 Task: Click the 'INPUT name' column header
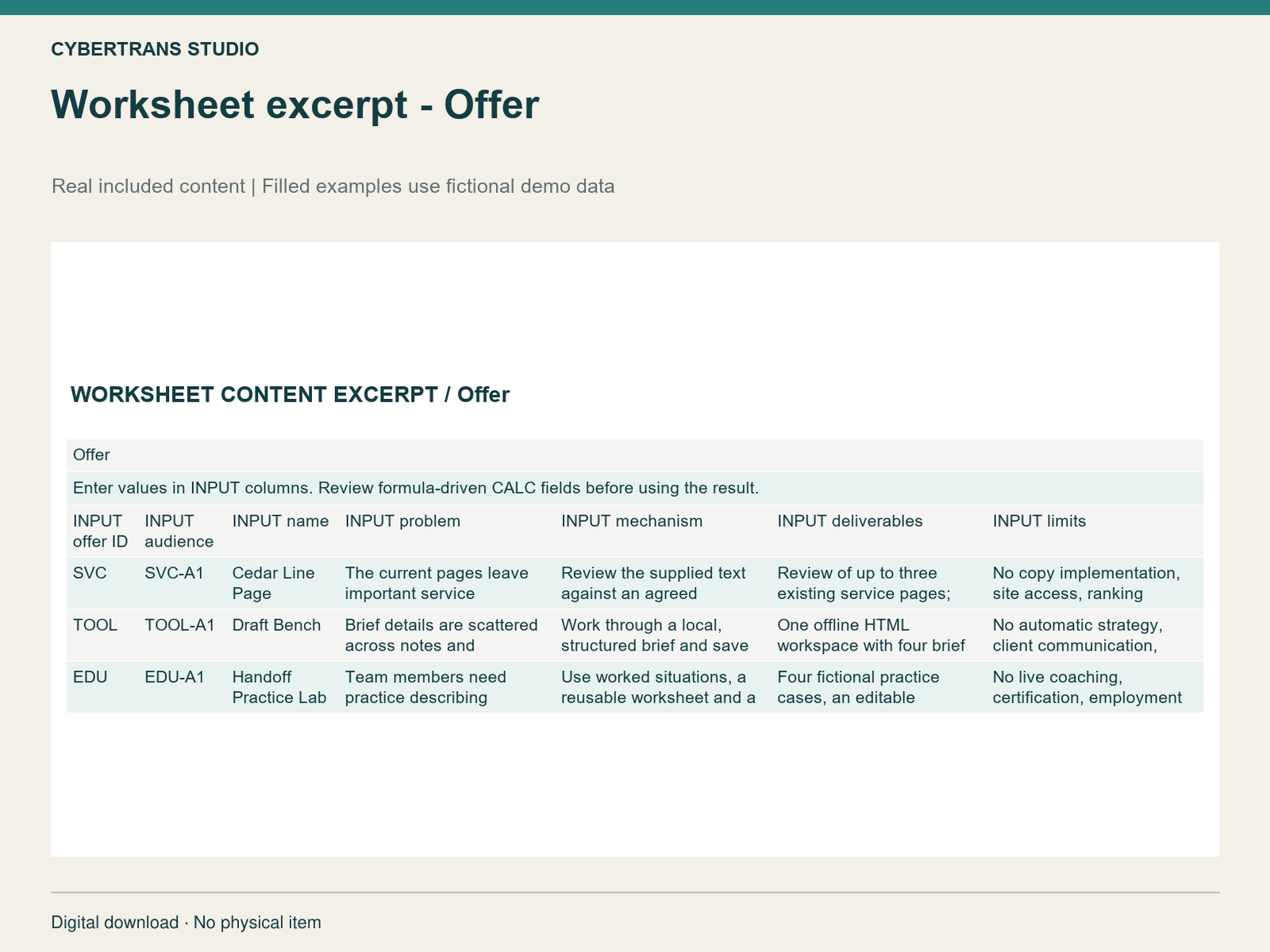tap(283, 532)
